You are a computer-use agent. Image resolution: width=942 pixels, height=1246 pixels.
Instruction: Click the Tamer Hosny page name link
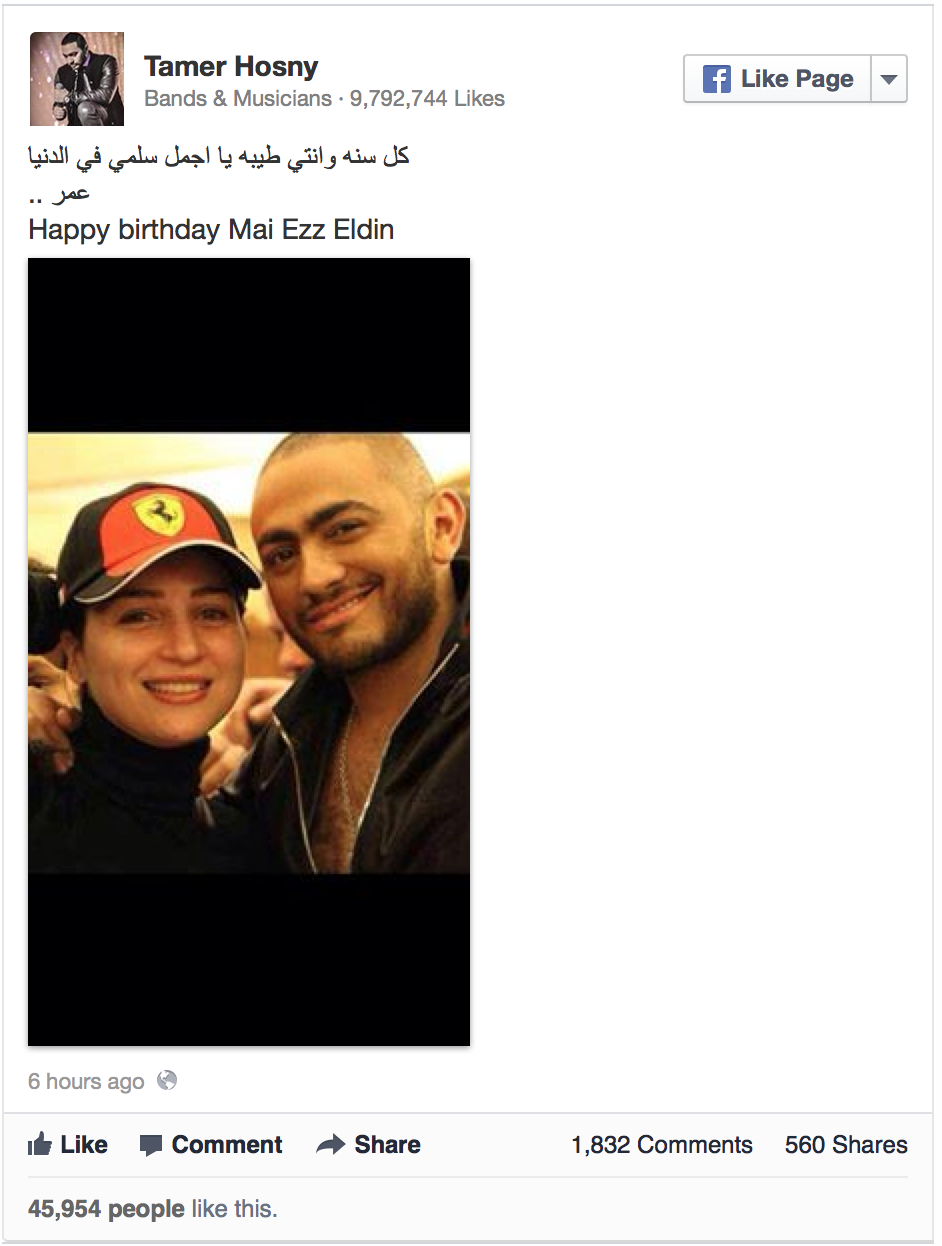(231, 67)
